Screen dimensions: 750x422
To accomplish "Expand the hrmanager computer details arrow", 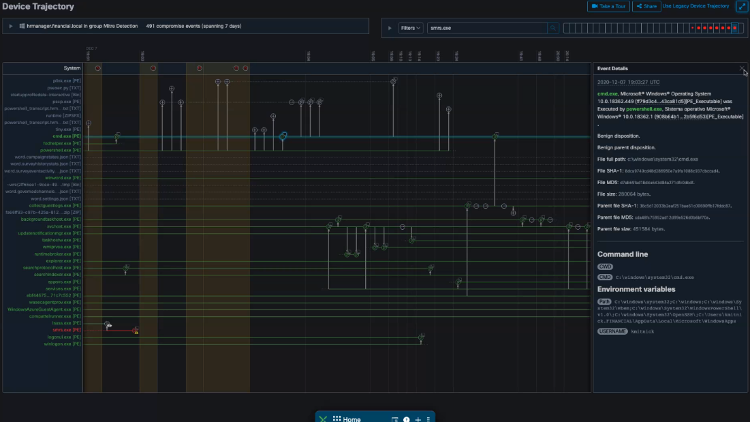I will [x=11, y=28].
